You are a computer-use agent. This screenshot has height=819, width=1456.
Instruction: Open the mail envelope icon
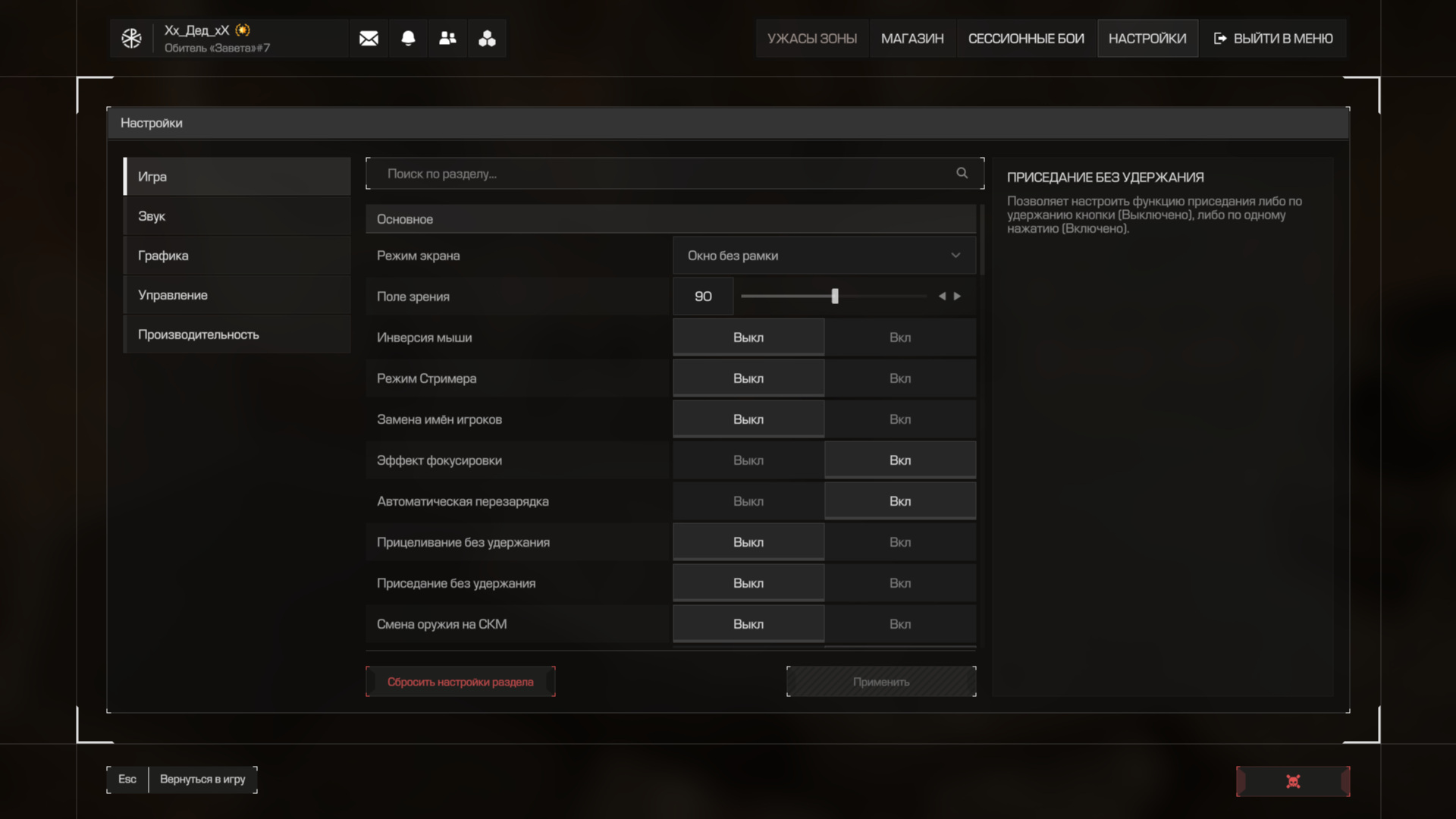click(x=369, y=39)
